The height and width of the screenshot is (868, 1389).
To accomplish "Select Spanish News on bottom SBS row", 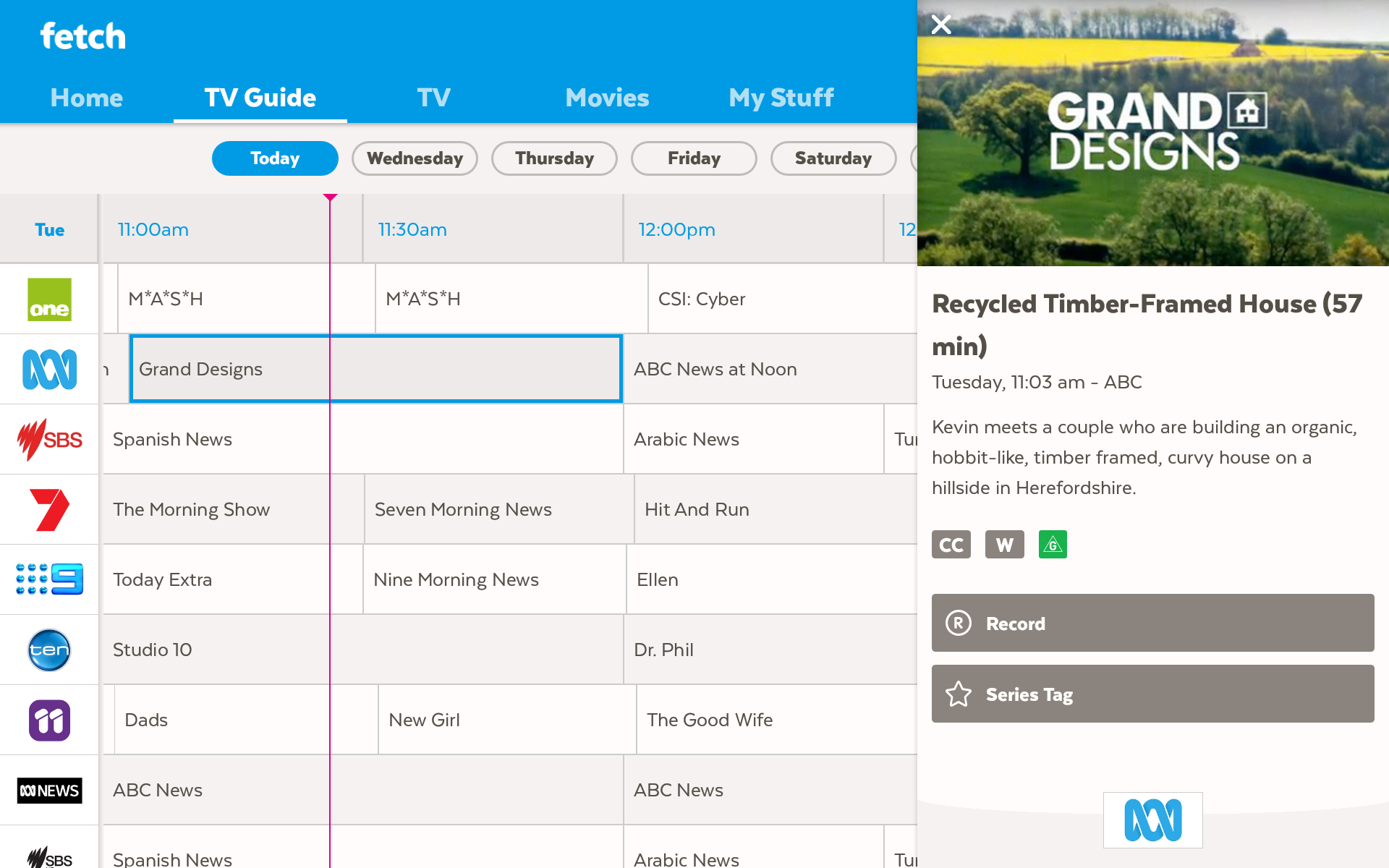I will click(363, 847).
